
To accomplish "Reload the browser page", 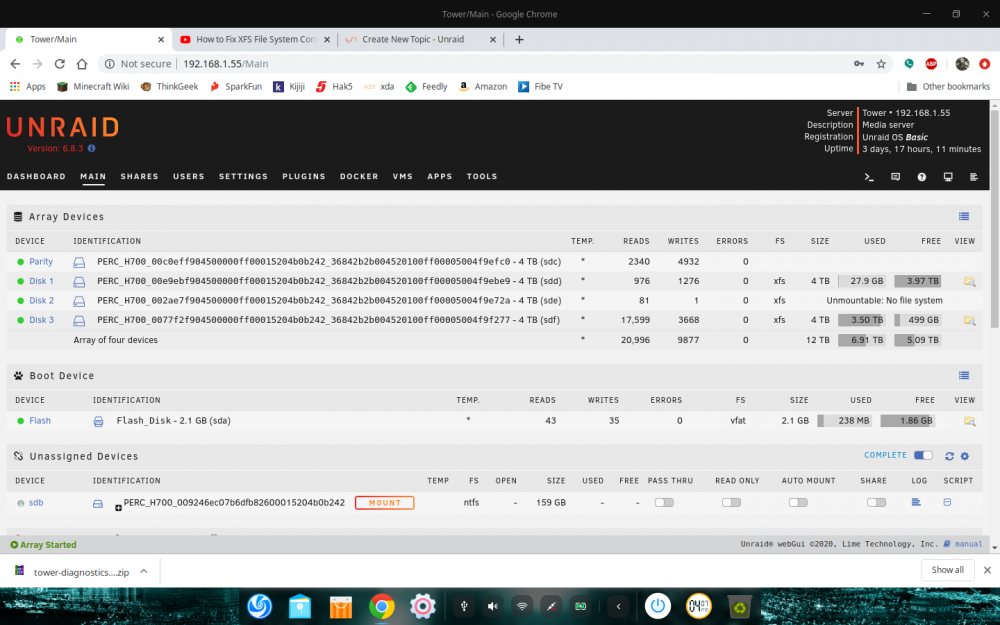I will tap(59, 64).
